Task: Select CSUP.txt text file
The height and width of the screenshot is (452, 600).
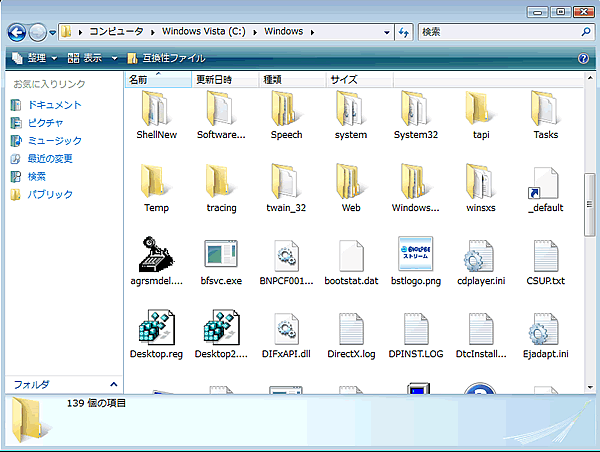Action: (546, 261)
